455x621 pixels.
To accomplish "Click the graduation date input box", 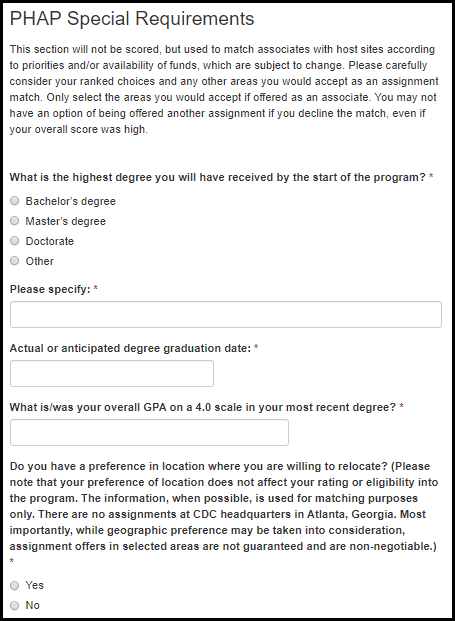I will click(x=112, y=373).
